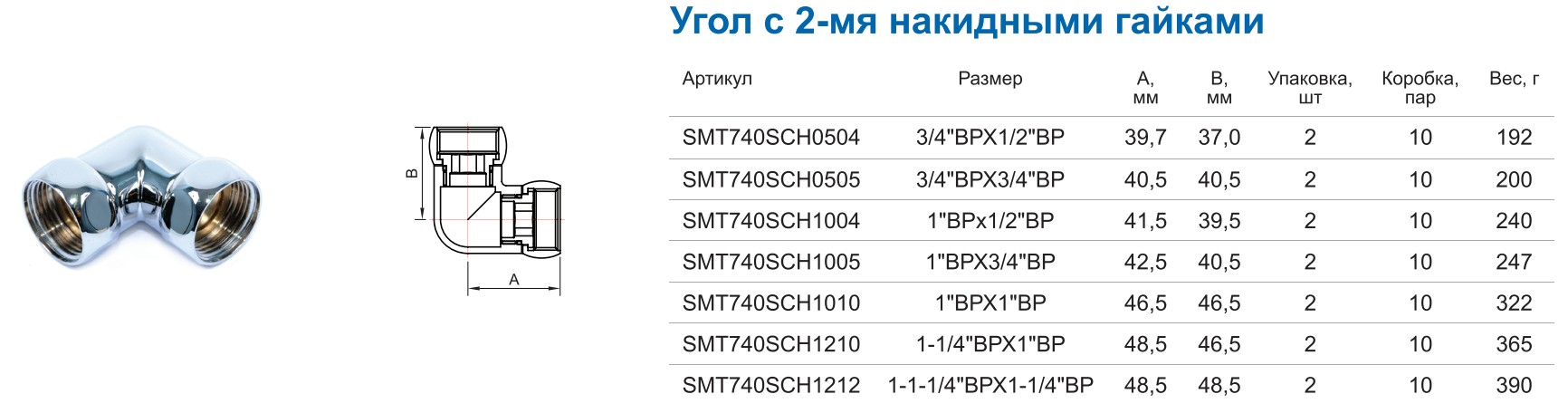Screen dimensions: 1568x413
Task: Select article SMT740SCH1010
Action: click(771, 303)
